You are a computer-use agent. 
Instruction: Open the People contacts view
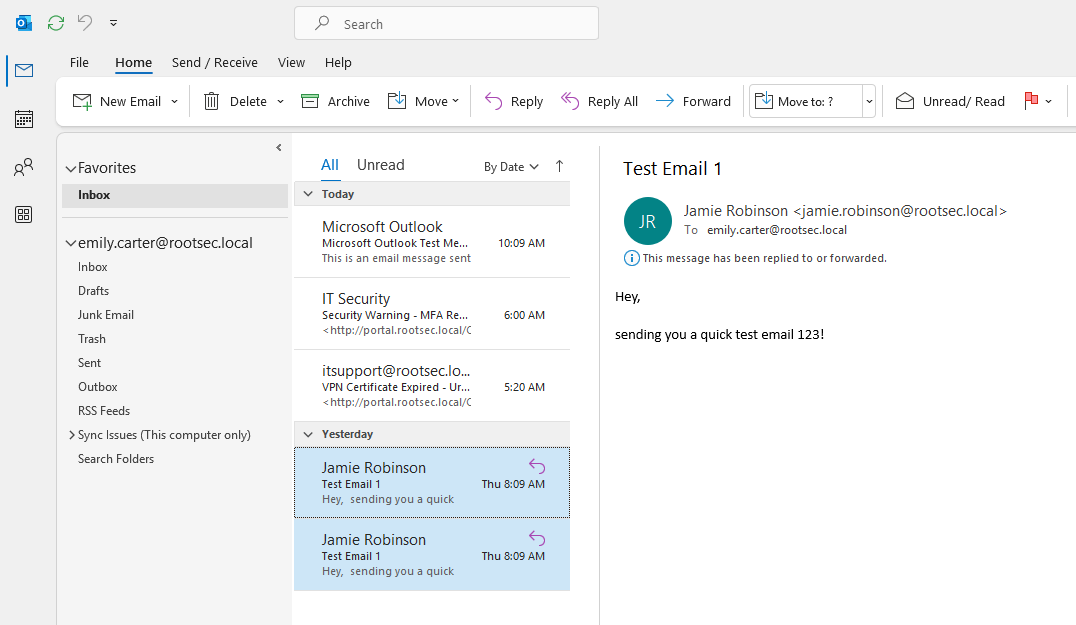[x=24, y=167]
